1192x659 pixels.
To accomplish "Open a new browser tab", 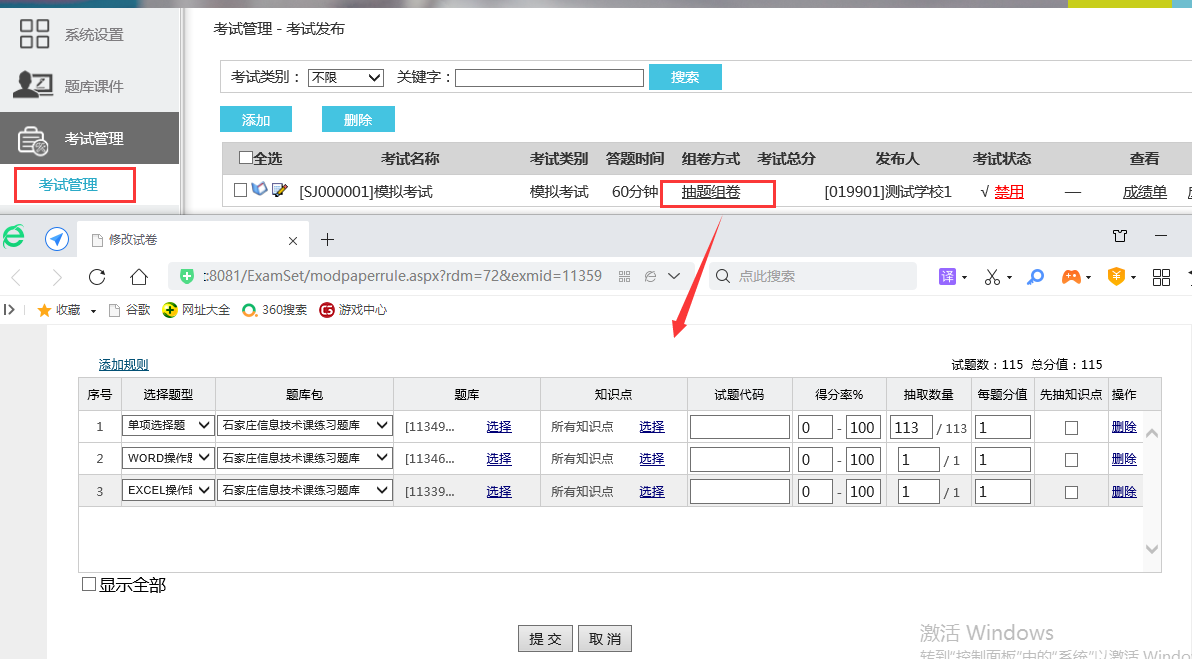I will coord(328,239).
